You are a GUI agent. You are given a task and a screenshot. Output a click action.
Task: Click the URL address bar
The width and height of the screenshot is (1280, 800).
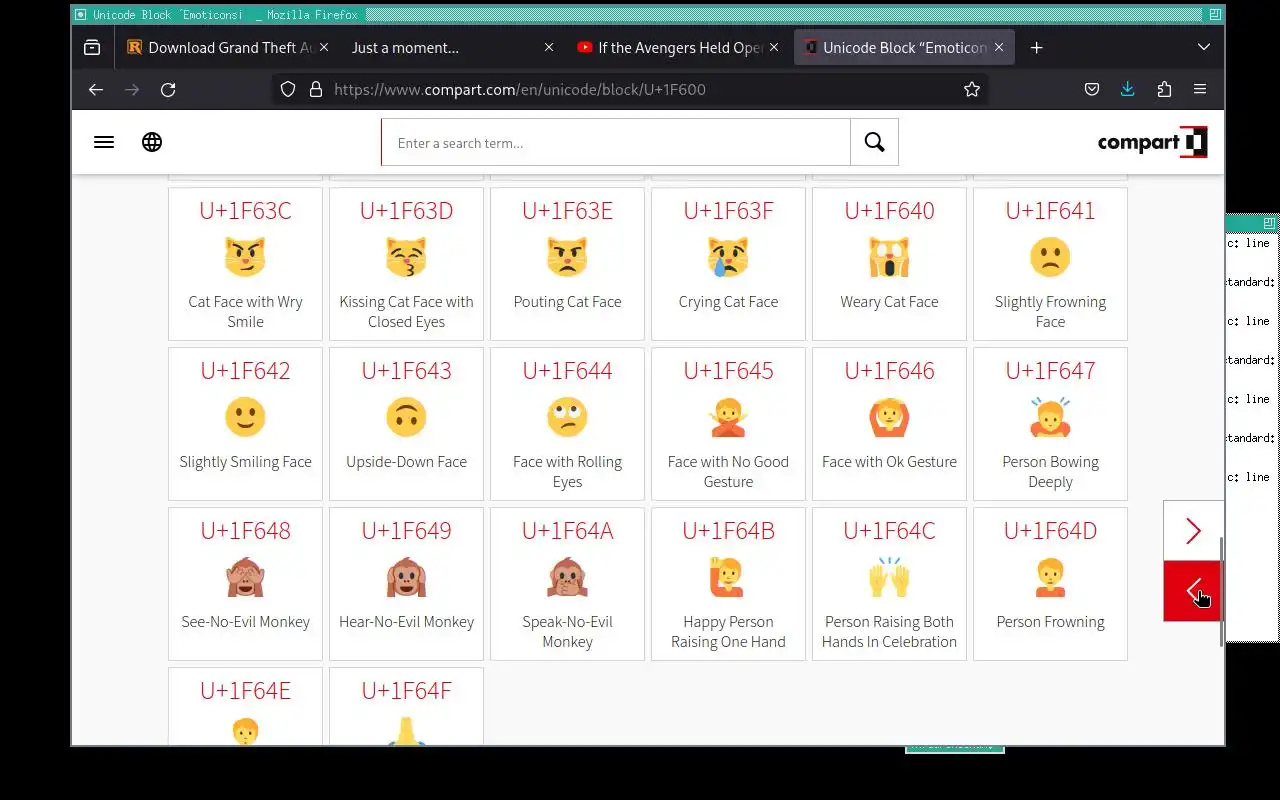[x=630, y=89]
